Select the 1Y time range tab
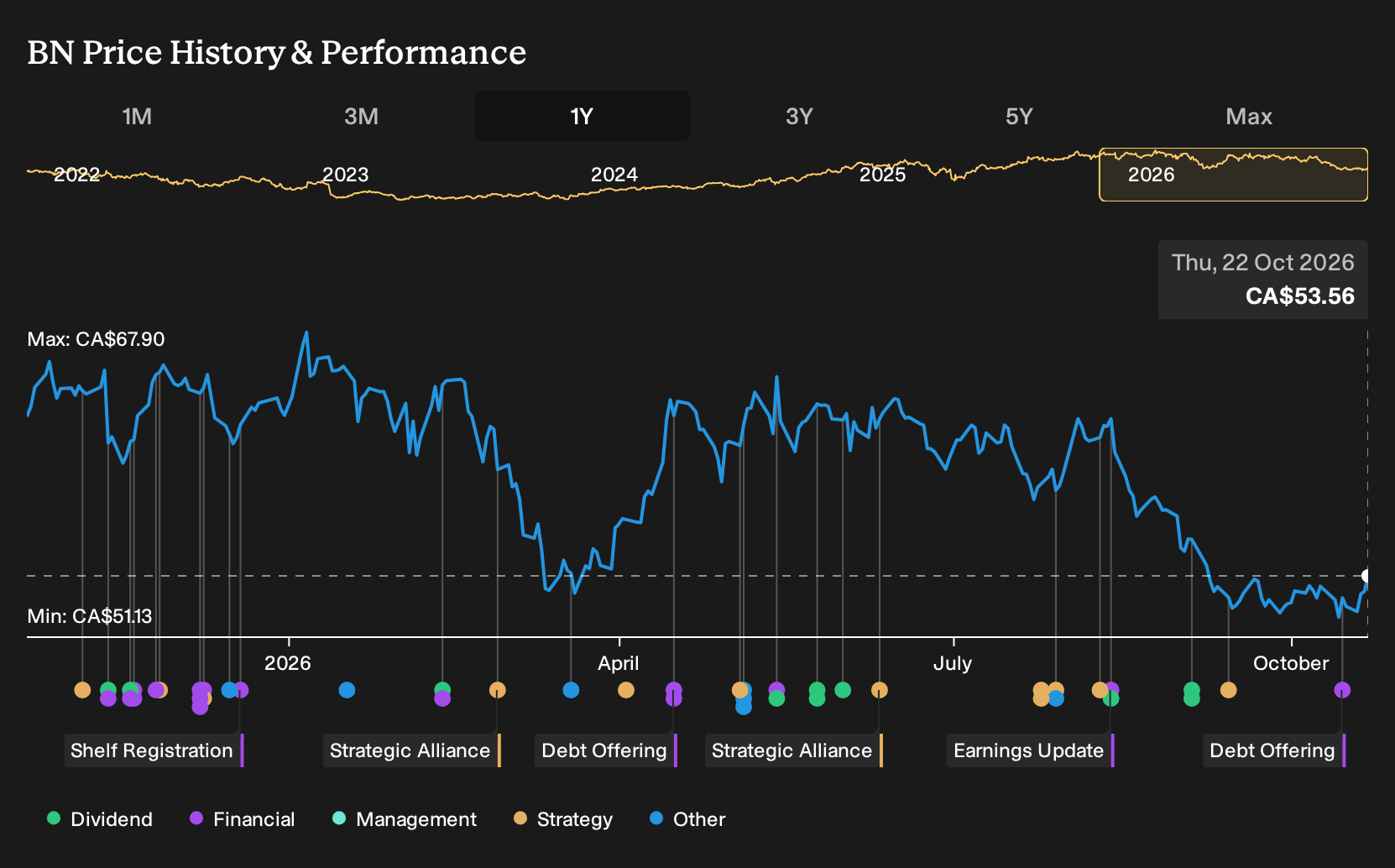Screen dimensions: 1395x868 tap(582, 116)
